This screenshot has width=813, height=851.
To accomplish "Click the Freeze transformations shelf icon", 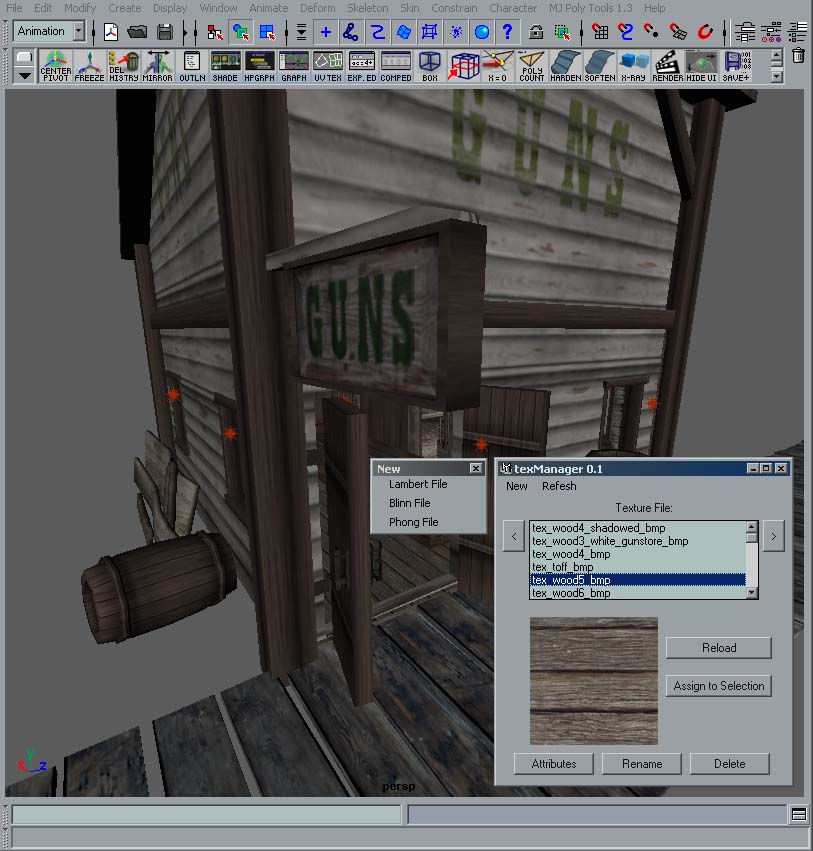I will [90, 67].
